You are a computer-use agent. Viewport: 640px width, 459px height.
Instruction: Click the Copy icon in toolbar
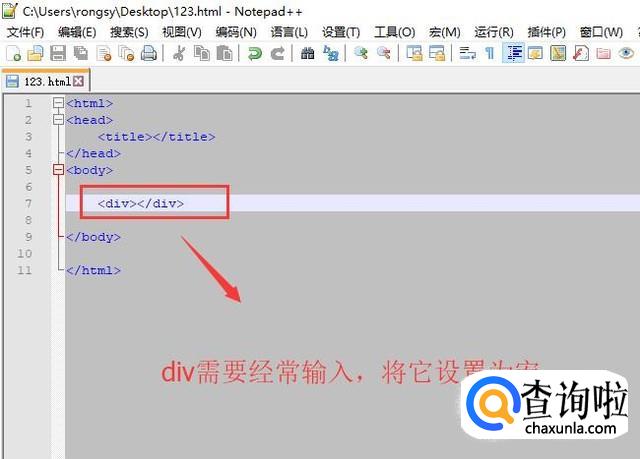(202, 53)
